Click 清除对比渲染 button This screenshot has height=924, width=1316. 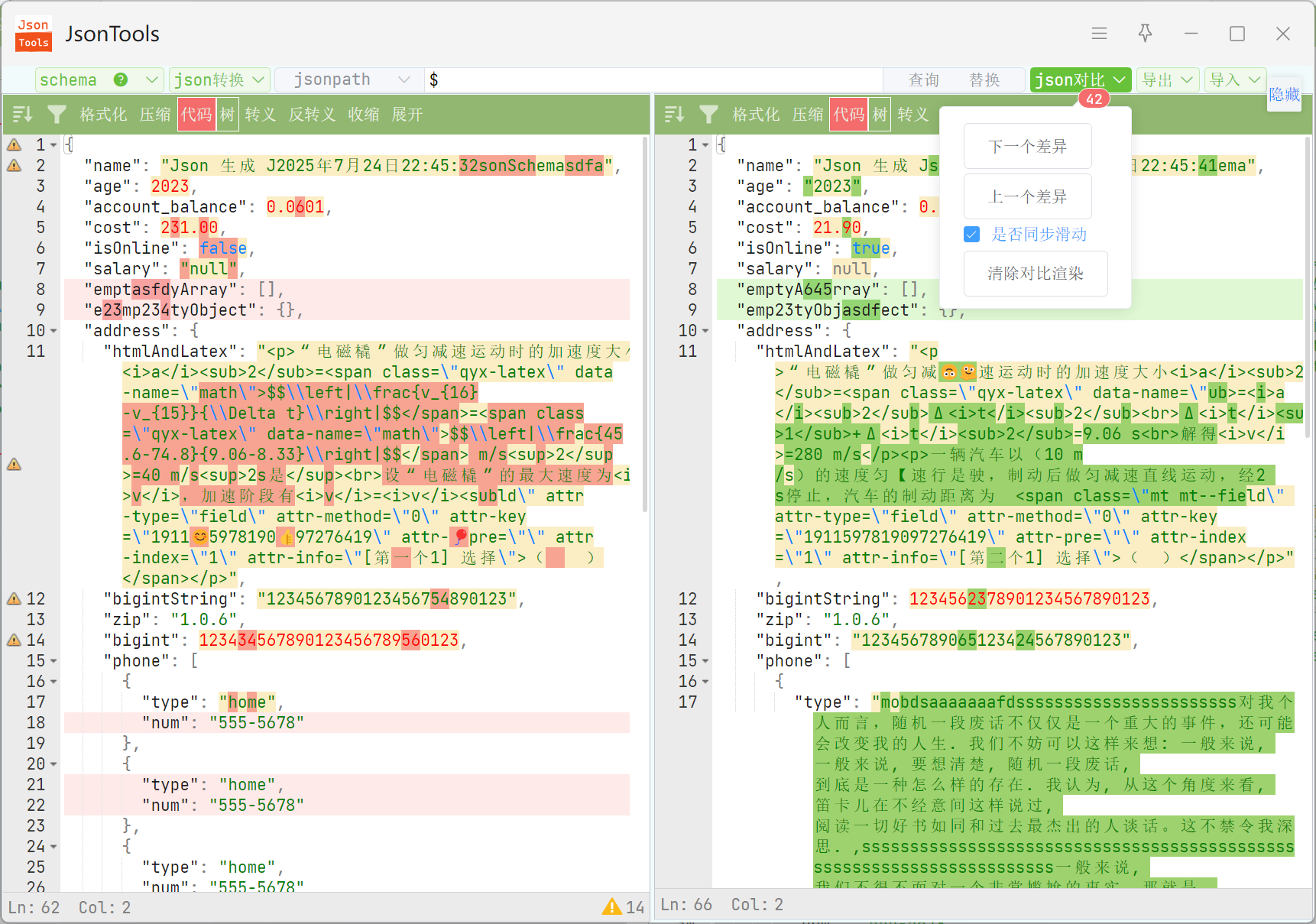1036,274
